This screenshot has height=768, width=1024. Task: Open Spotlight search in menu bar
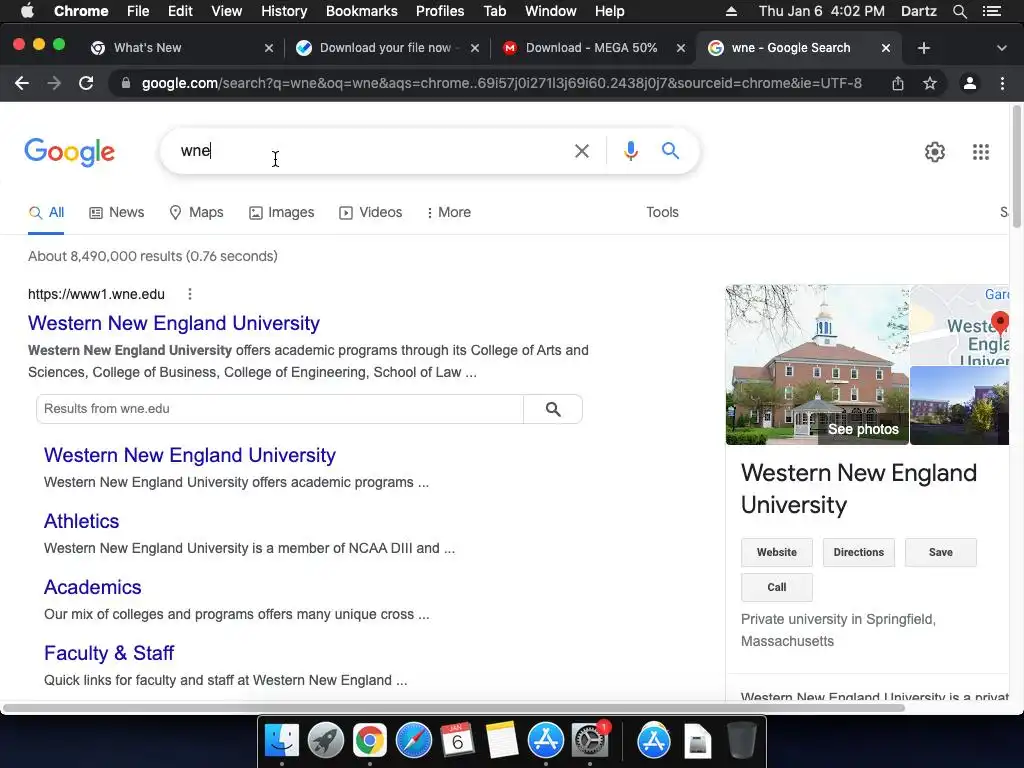coord(959,11)
